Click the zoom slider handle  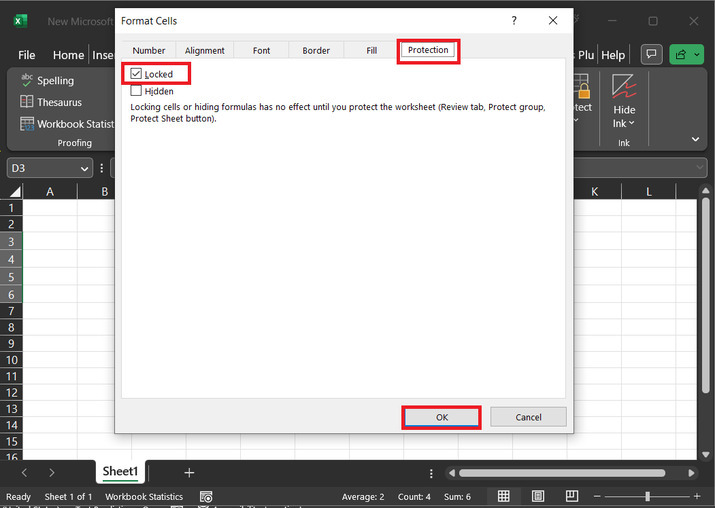coord(647,496)
